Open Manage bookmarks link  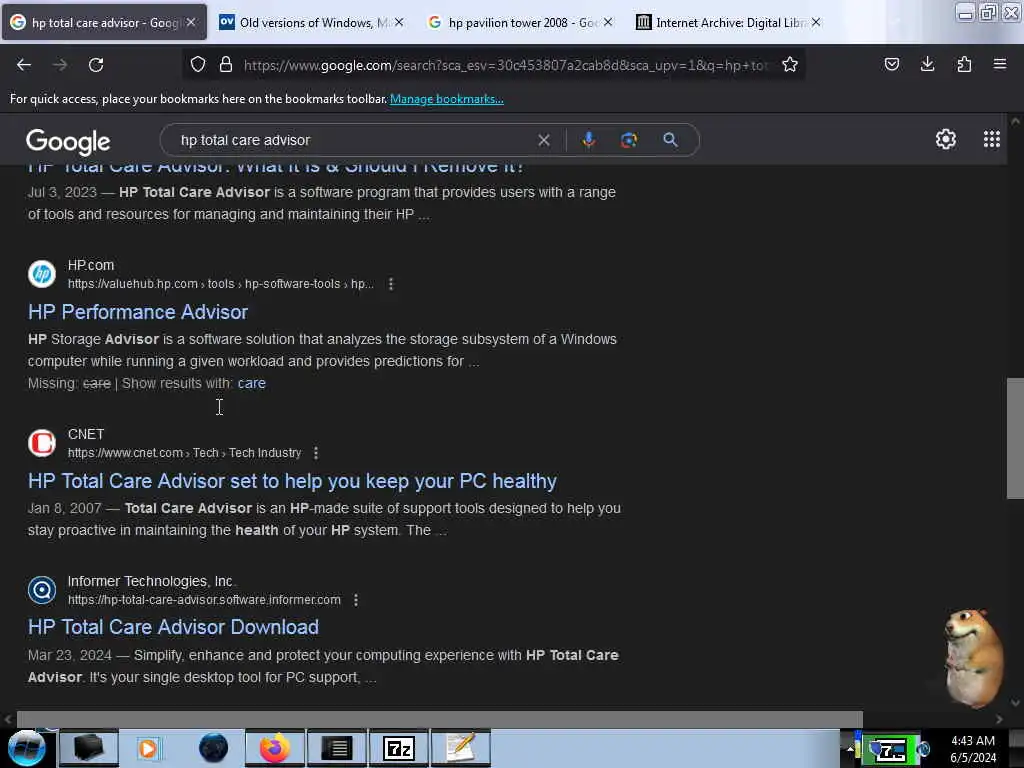coord(447,99)
